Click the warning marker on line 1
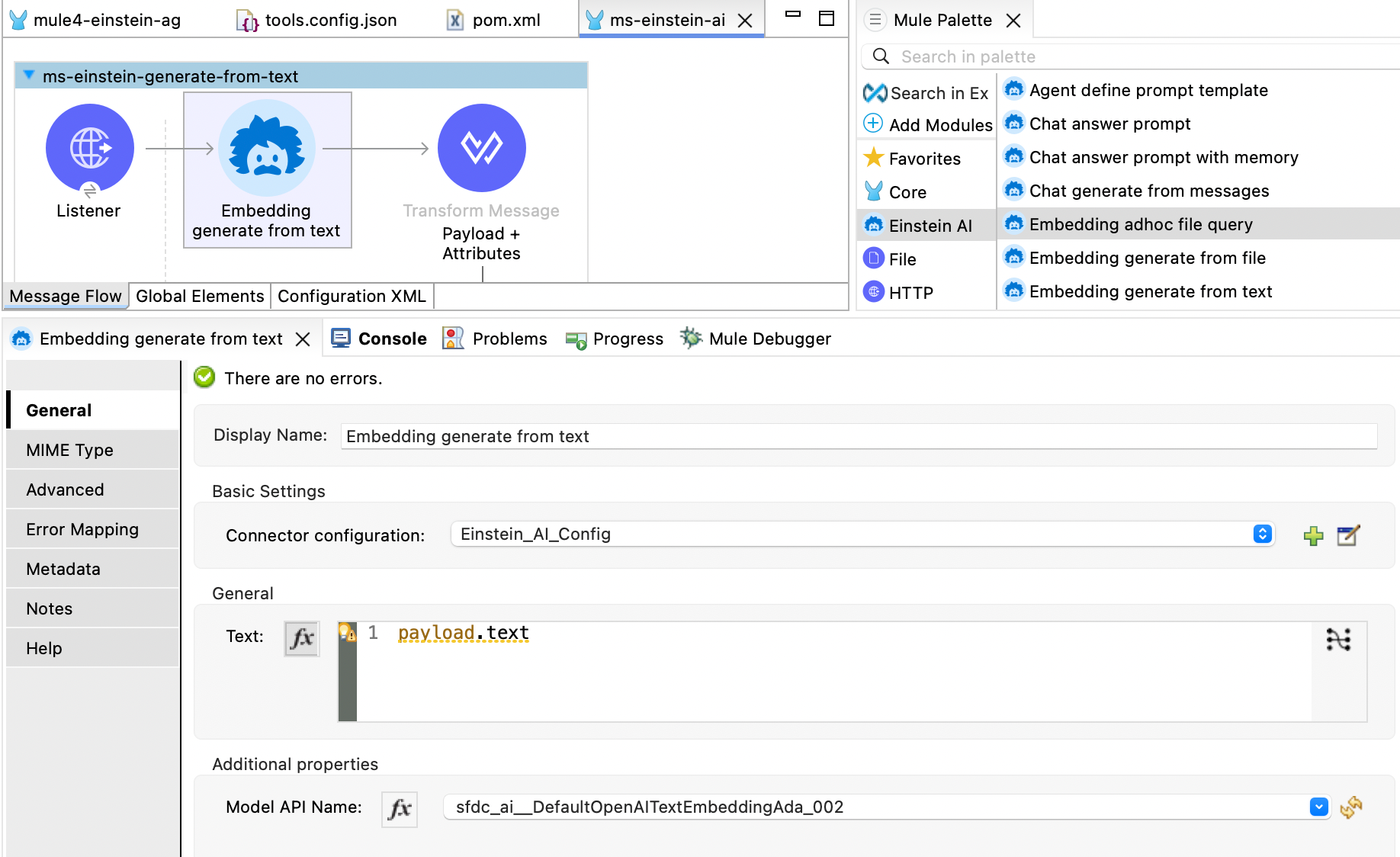 (x=347, y=632)
